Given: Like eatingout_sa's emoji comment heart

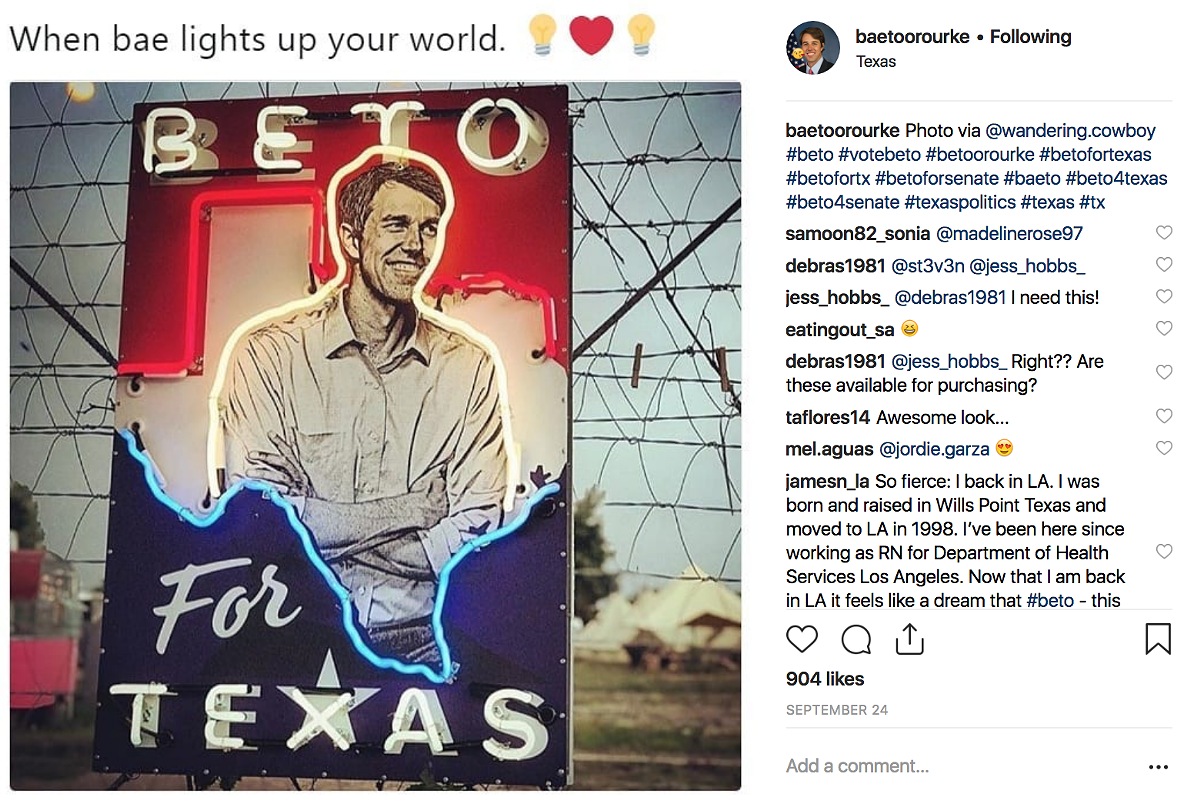Looking at the screenshot, I should point(1163,328).
